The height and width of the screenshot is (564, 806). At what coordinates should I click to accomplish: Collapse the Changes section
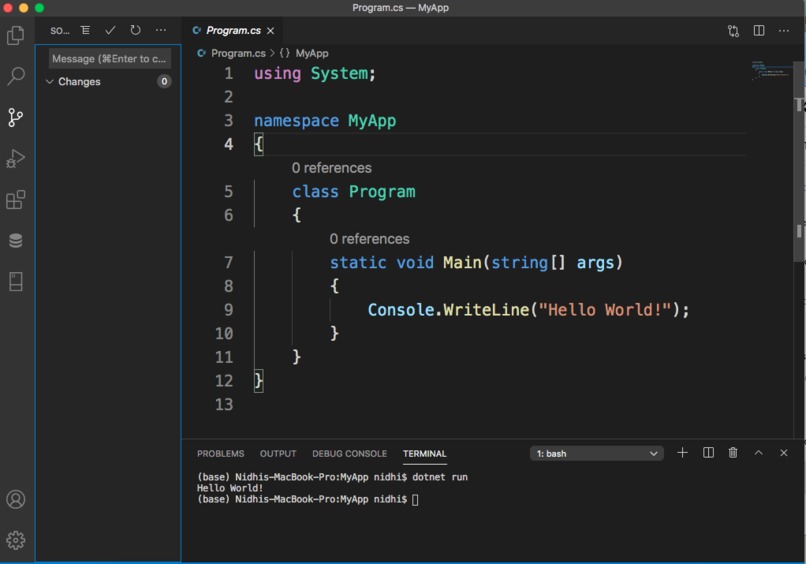tap(50, 82)
